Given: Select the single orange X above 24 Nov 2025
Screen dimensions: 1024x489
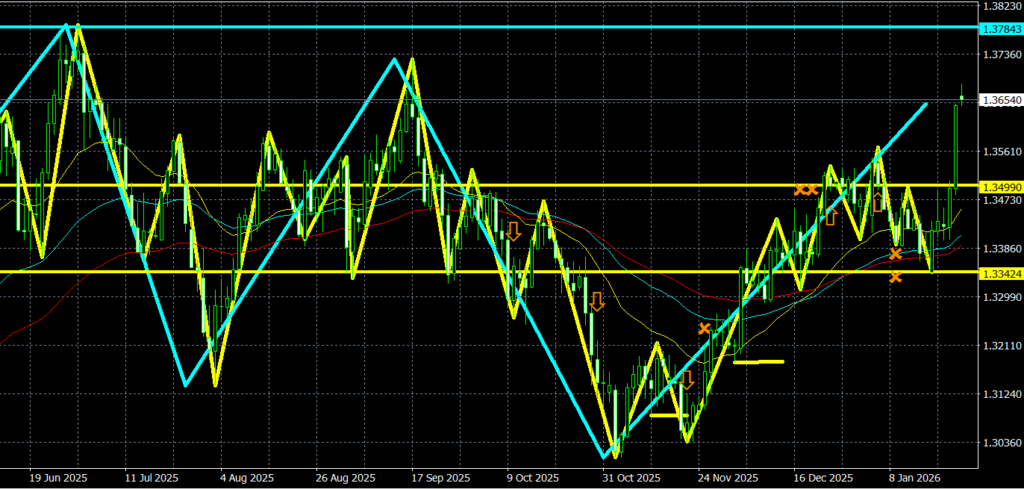Looking at the screenshot, I should [705, 328].
